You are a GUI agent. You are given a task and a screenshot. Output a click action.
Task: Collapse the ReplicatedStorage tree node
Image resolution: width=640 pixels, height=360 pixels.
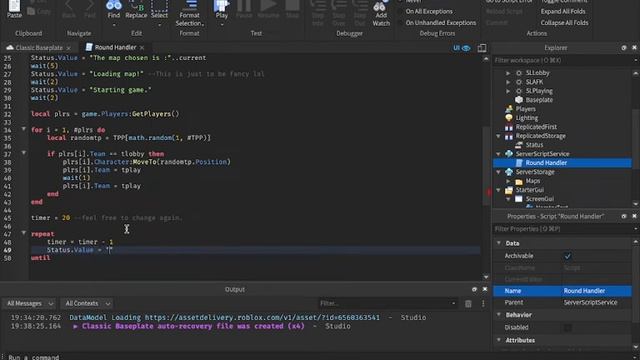tap(498, 136)
